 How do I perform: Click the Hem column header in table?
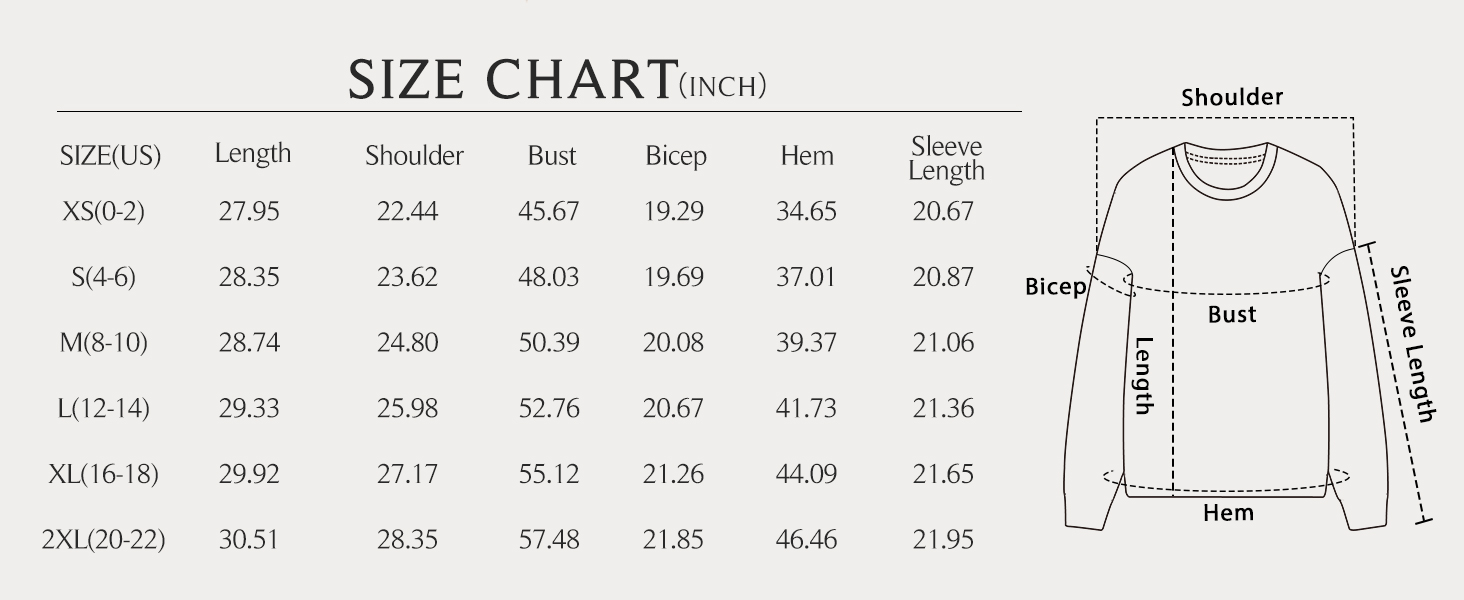(x=807, y=156)
